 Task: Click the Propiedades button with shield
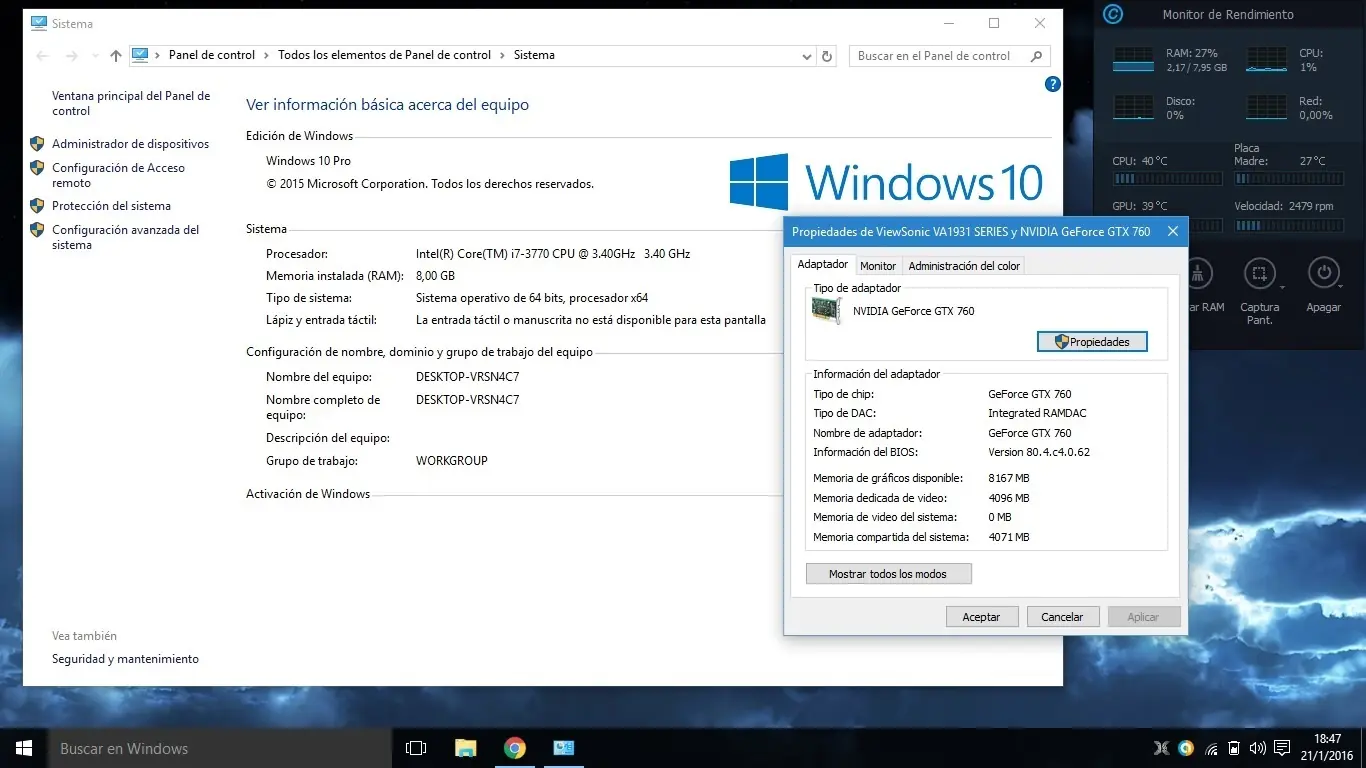pyautogui.click(x=1092, y=342)
